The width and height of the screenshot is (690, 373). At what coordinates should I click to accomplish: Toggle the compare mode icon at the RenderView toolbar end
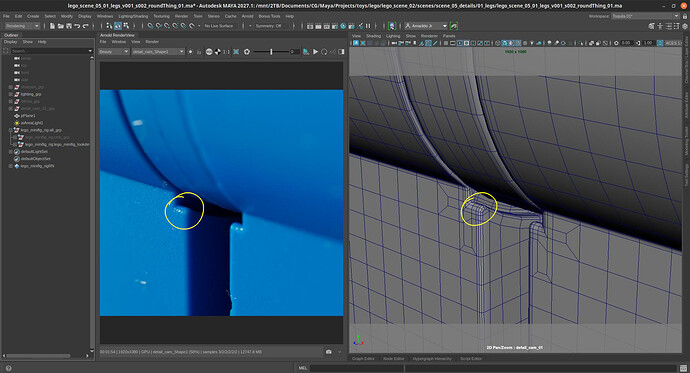tap(341, 52)
